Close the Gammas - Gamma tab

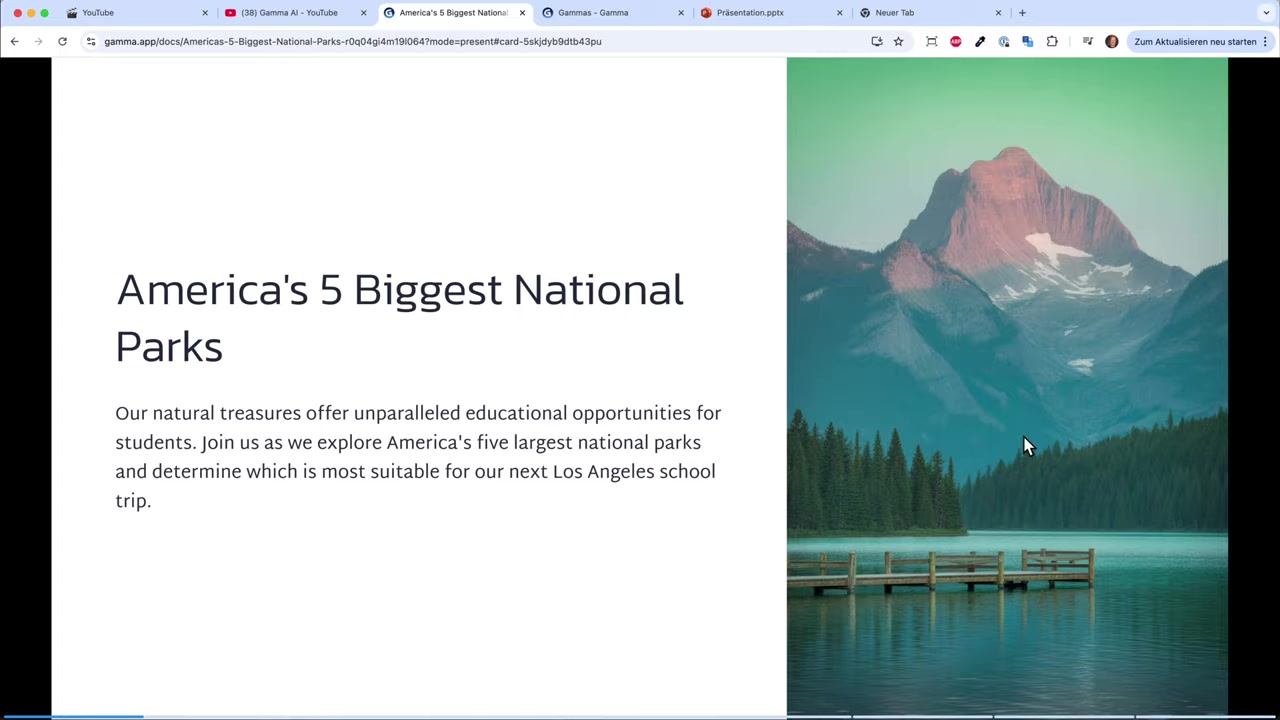[681, 12]
